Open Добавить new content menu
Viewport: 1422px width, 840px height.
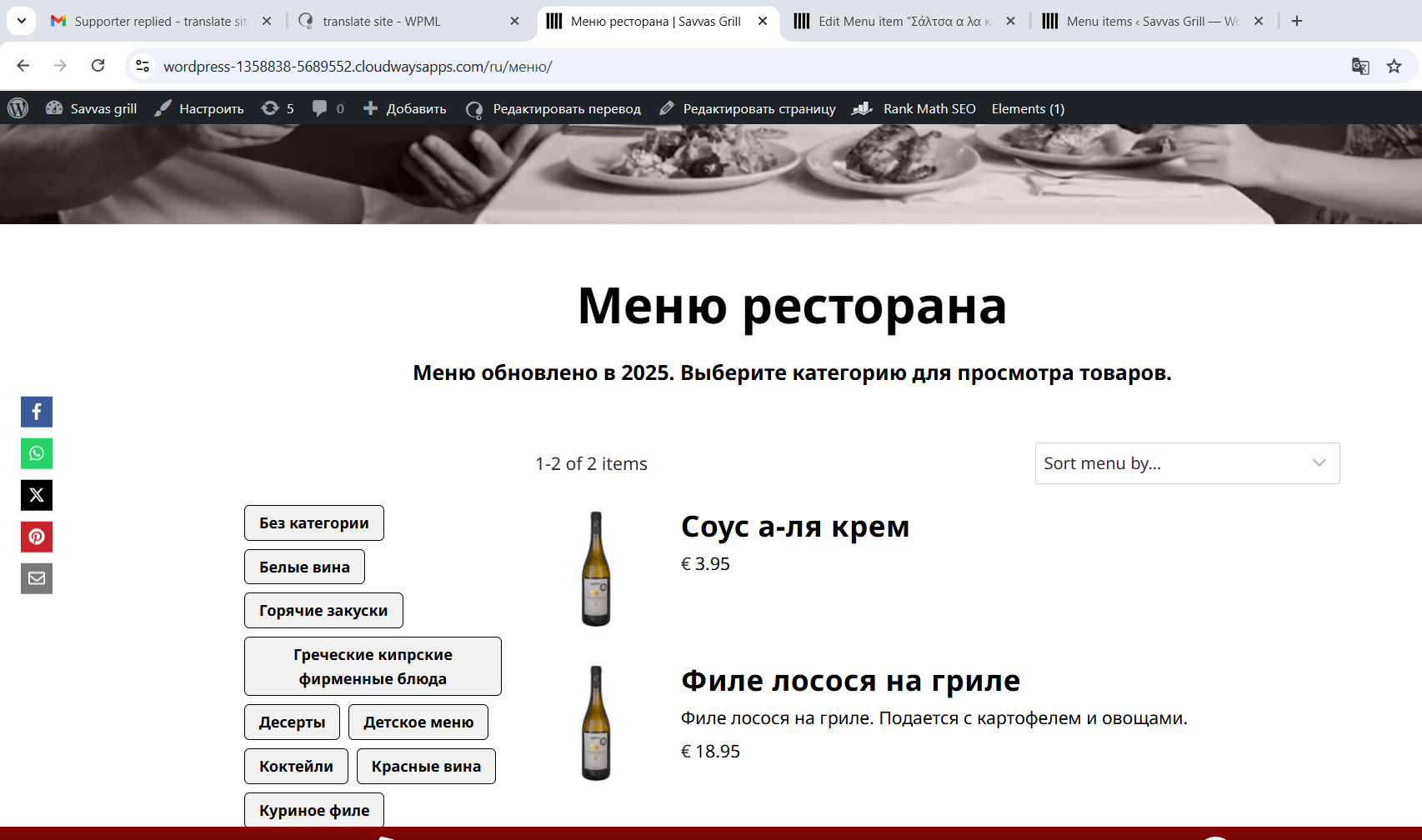(405, 108)
